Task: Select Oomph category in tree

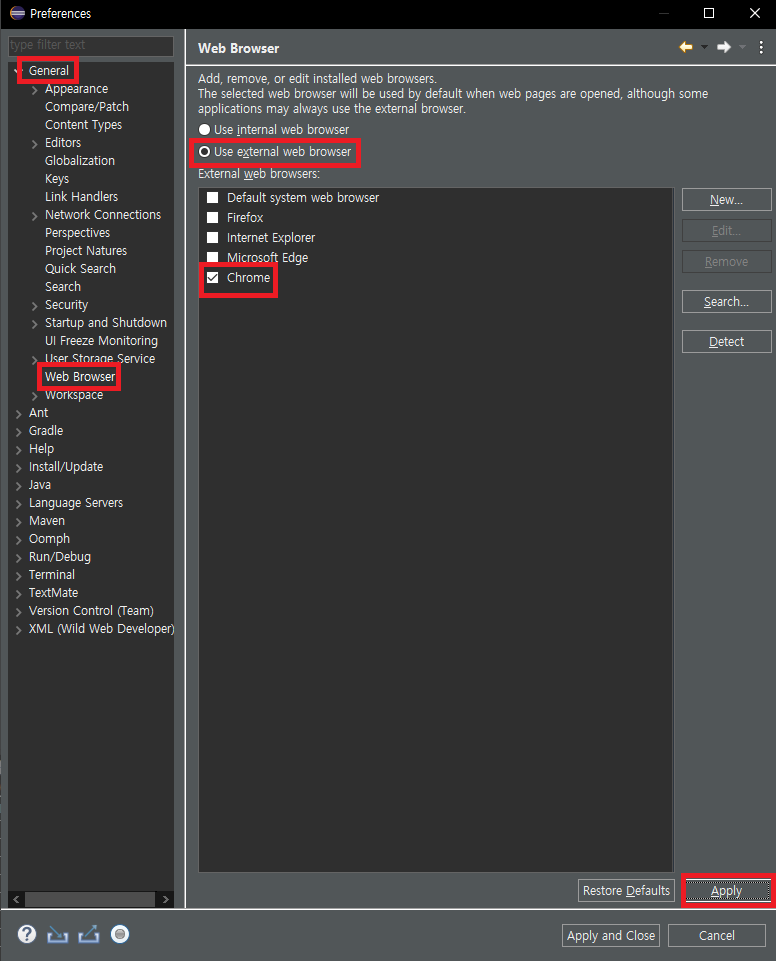Action: click(49, 539)
